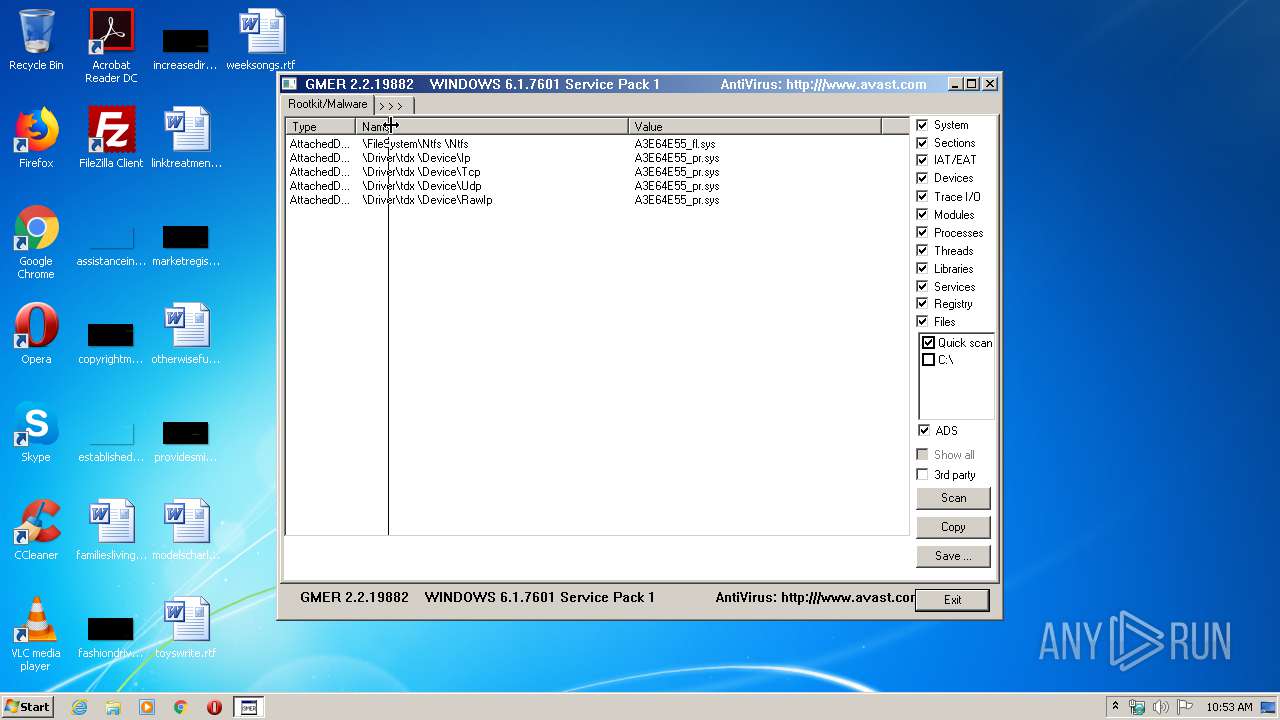Disable Trace I/O scanning

[922, 196]
